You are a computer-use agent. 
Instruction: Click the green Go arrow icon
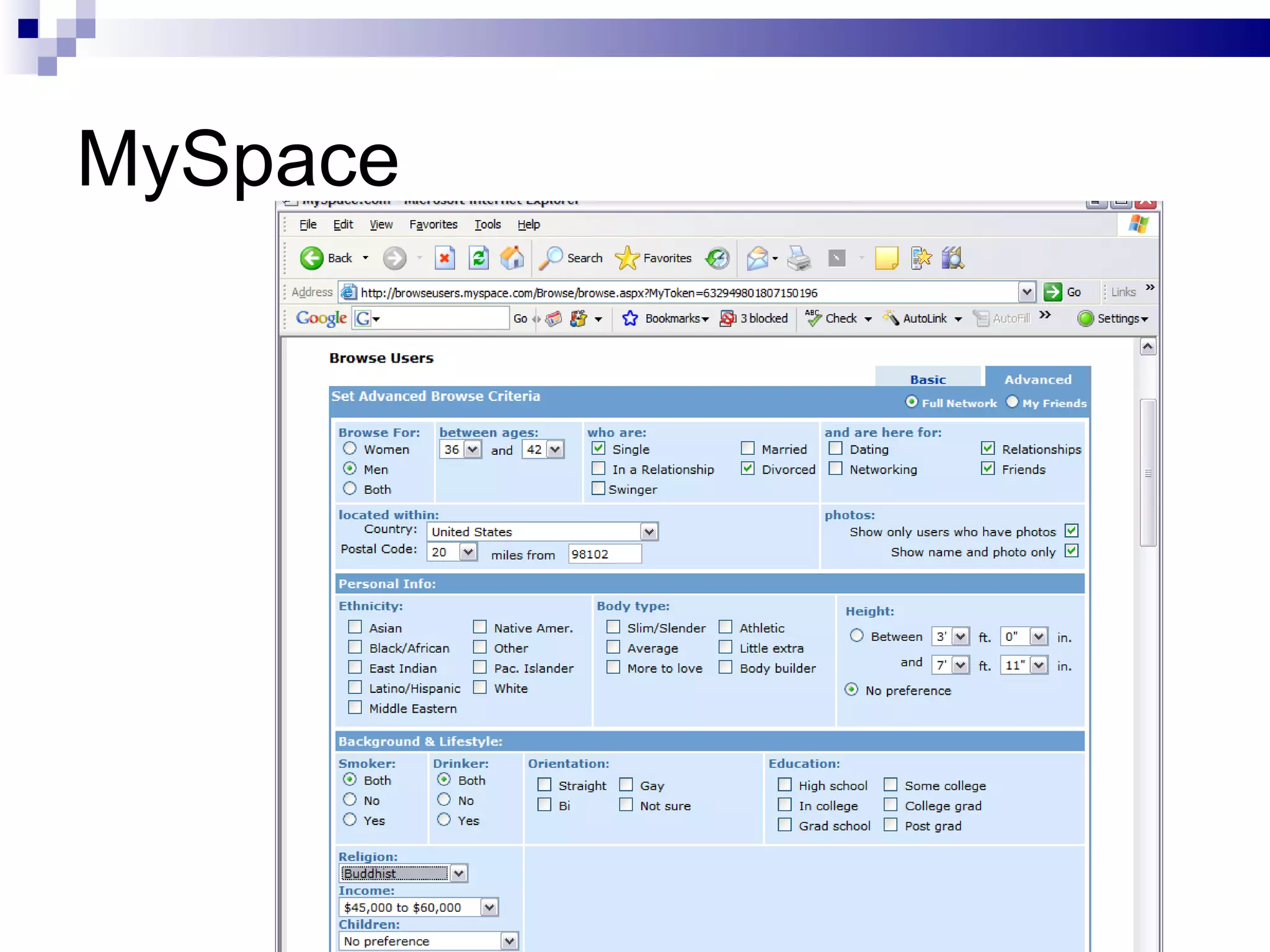1052,292
